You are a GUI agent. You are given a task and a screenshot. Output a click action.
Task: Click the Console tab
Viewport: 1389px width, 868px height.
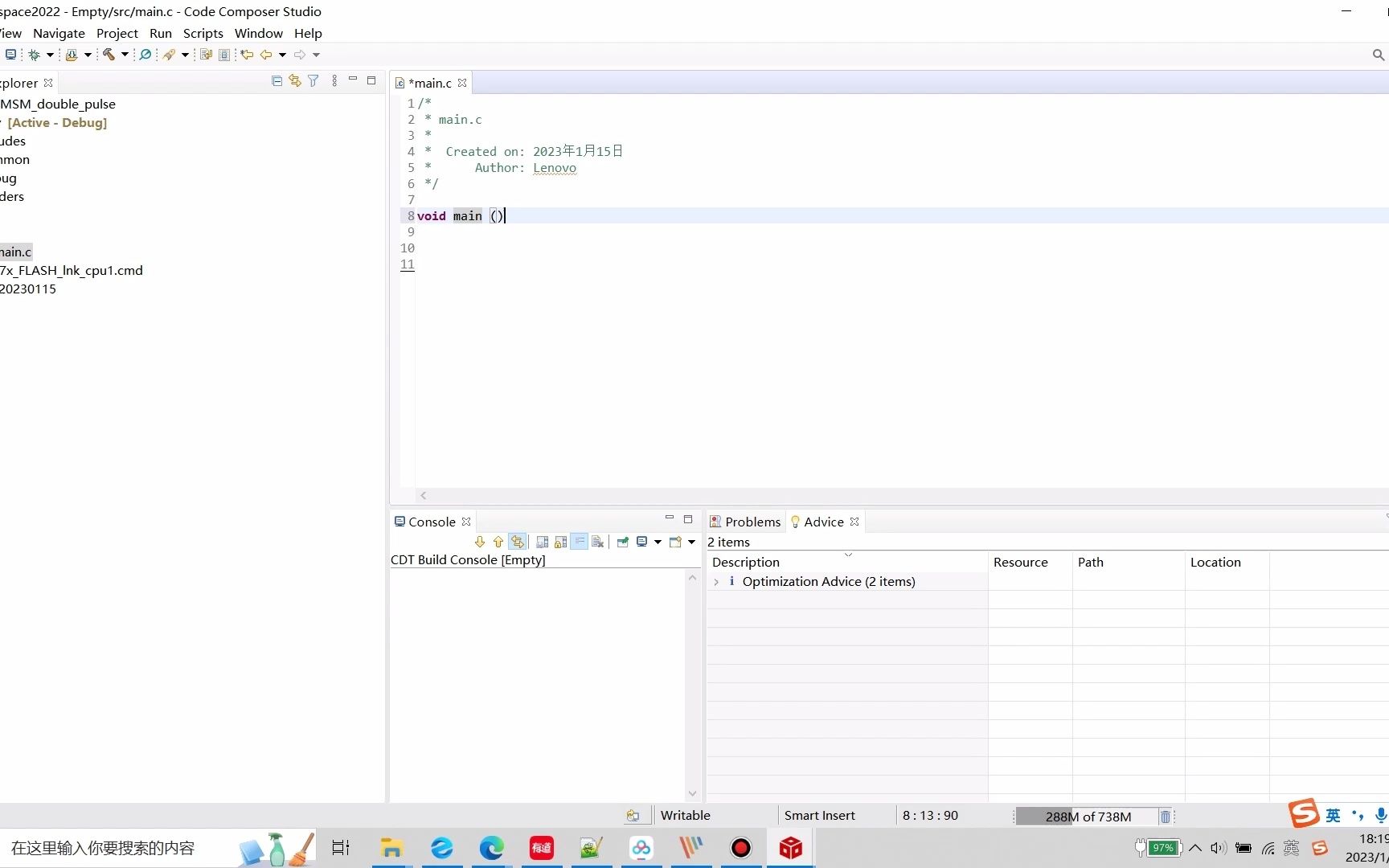(x=432, y=522)
